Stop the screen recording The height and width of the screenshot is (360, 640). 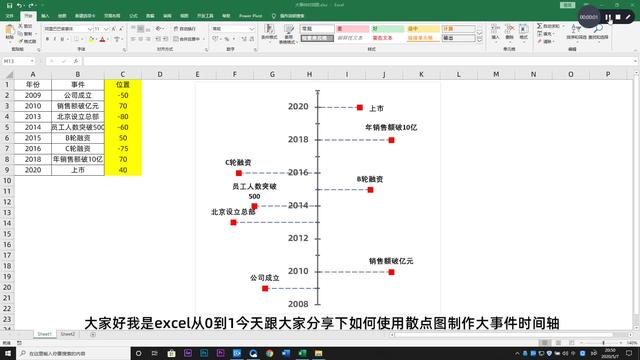click(x=618, y=17)
